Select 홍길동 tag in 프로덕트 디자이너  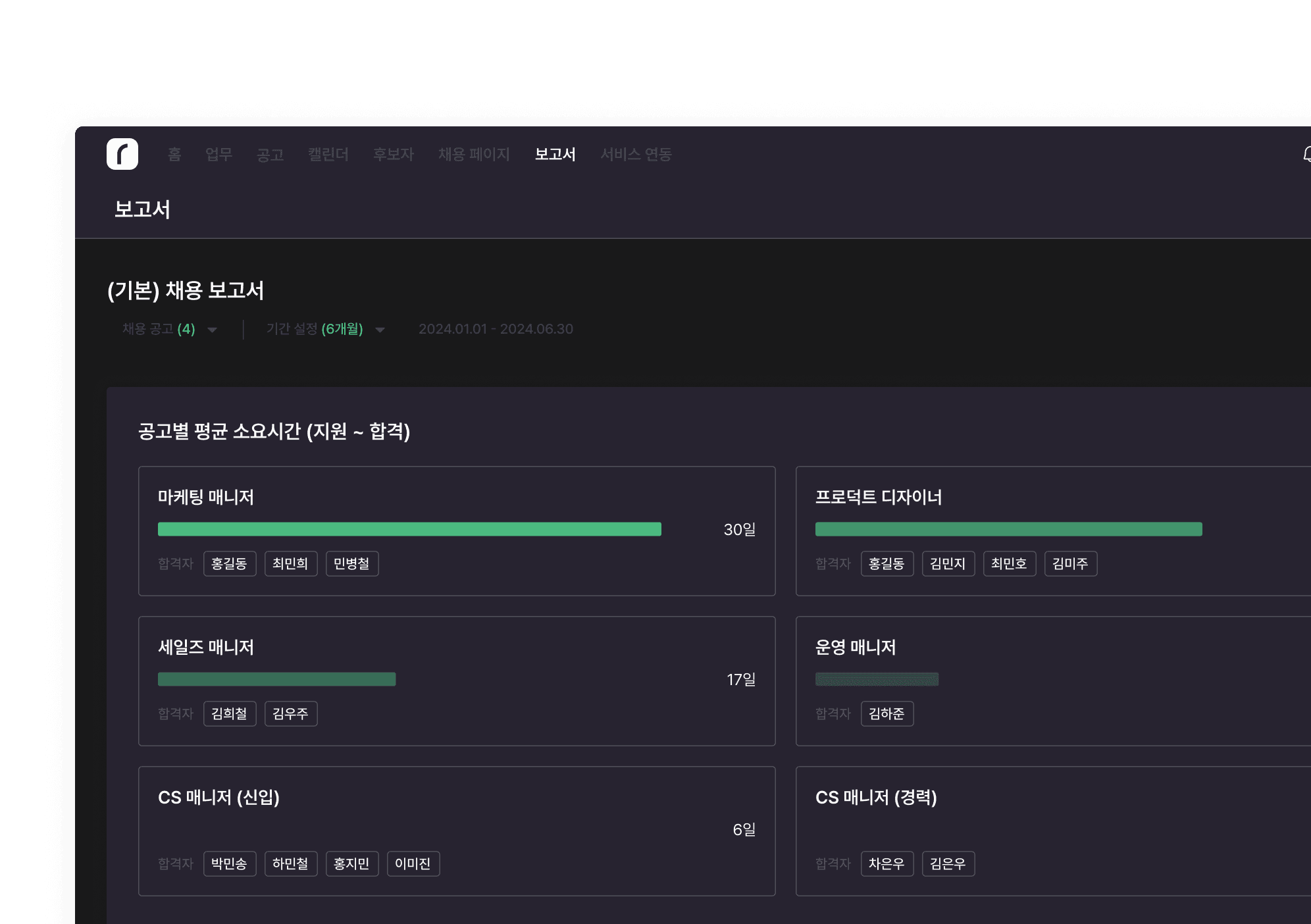pos(887,563)
